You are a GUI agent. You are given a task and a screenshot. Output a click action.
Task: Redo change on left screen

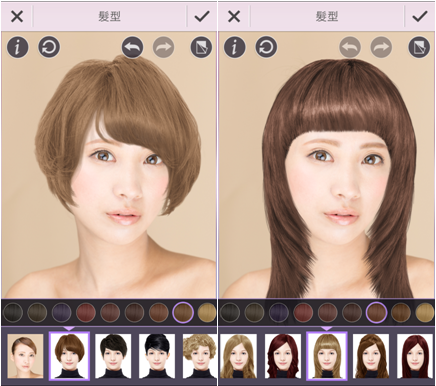click(164, 47)
